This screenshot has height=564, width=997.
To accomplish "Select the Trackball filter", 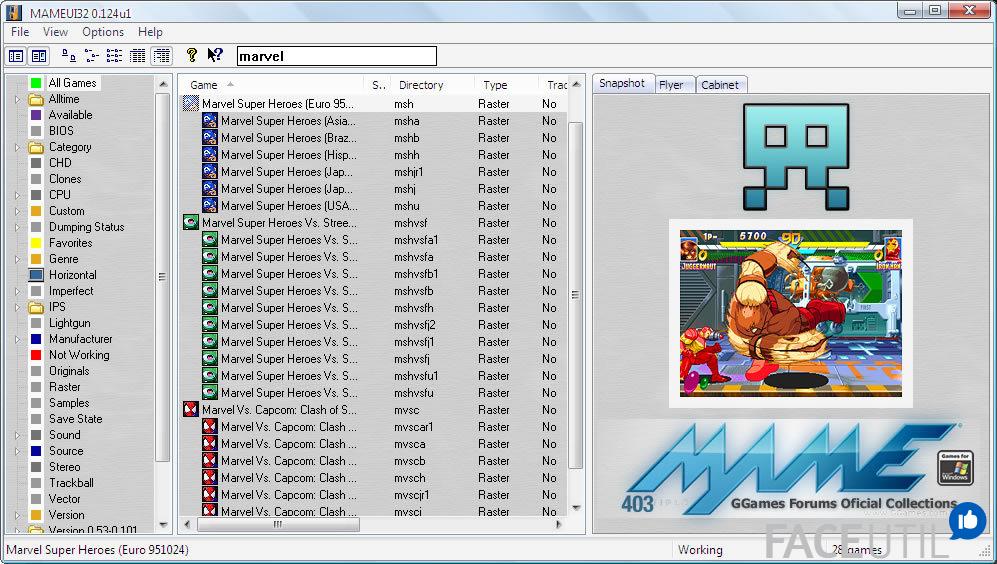I will pyautogui.click(x=71, y=483).
